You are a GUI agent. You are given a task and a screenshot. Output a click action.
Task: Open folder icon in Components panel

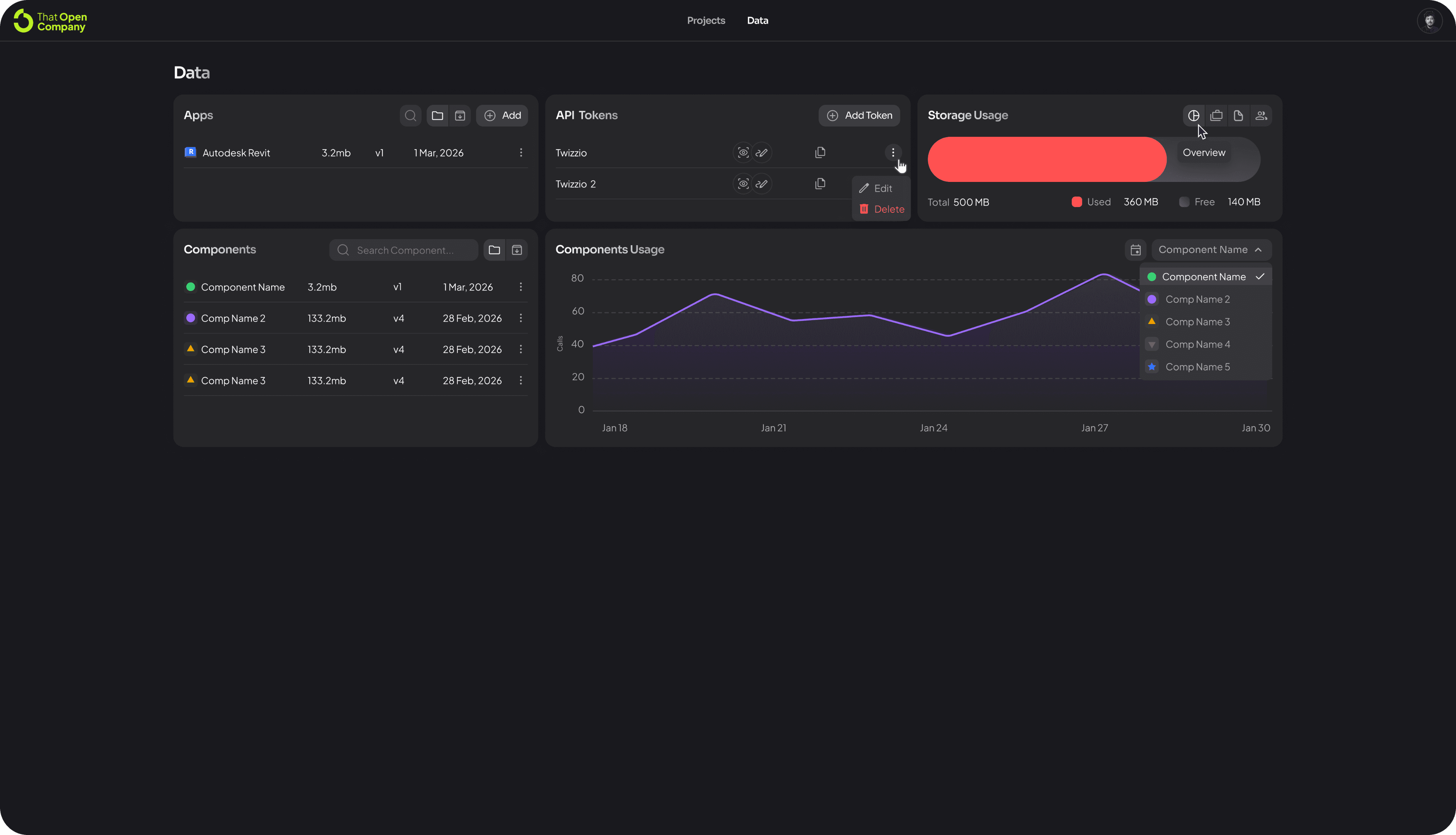[494, 250]
